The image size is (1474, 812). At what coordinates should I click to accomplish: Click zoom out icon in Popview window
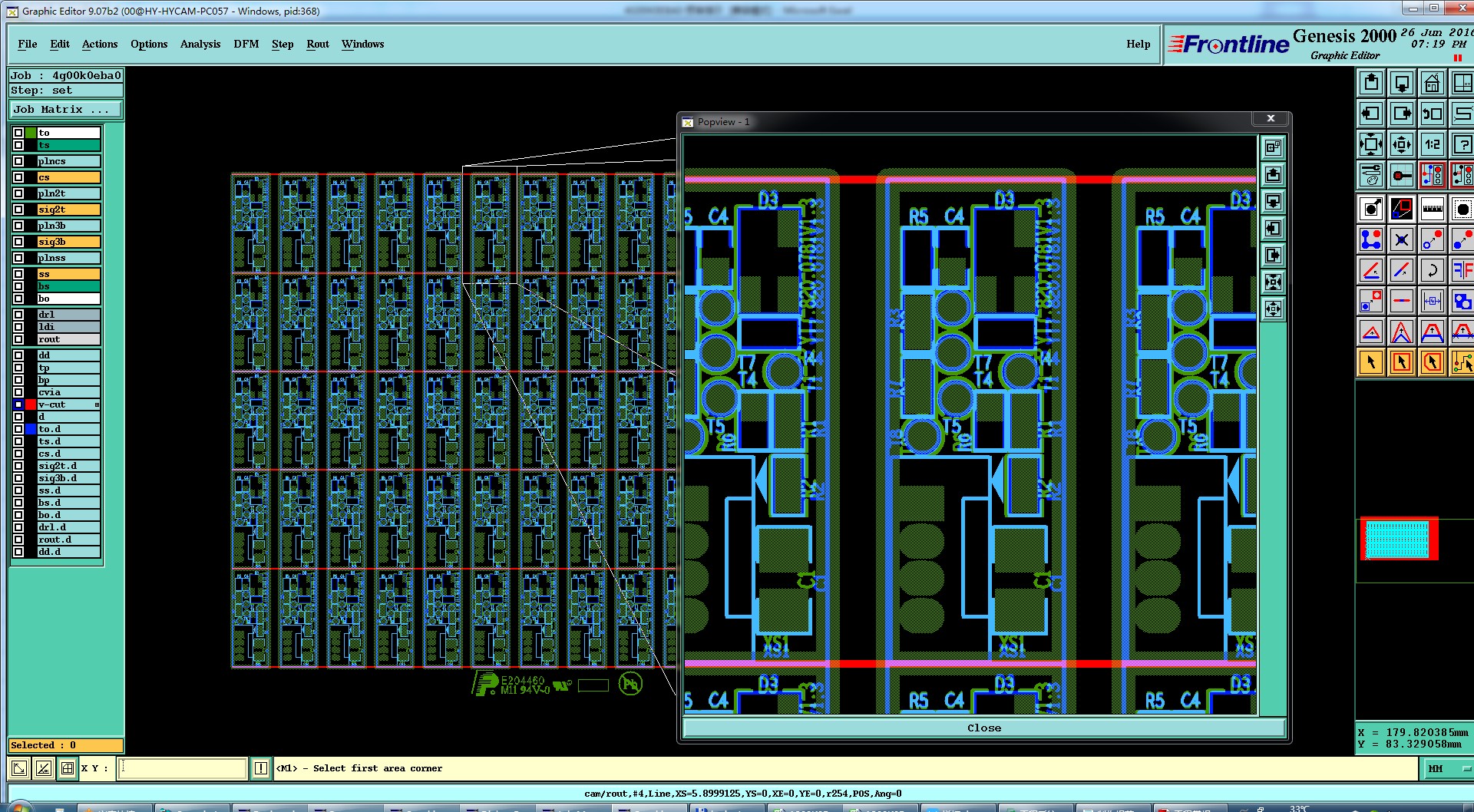click(x=1274, y=309)
